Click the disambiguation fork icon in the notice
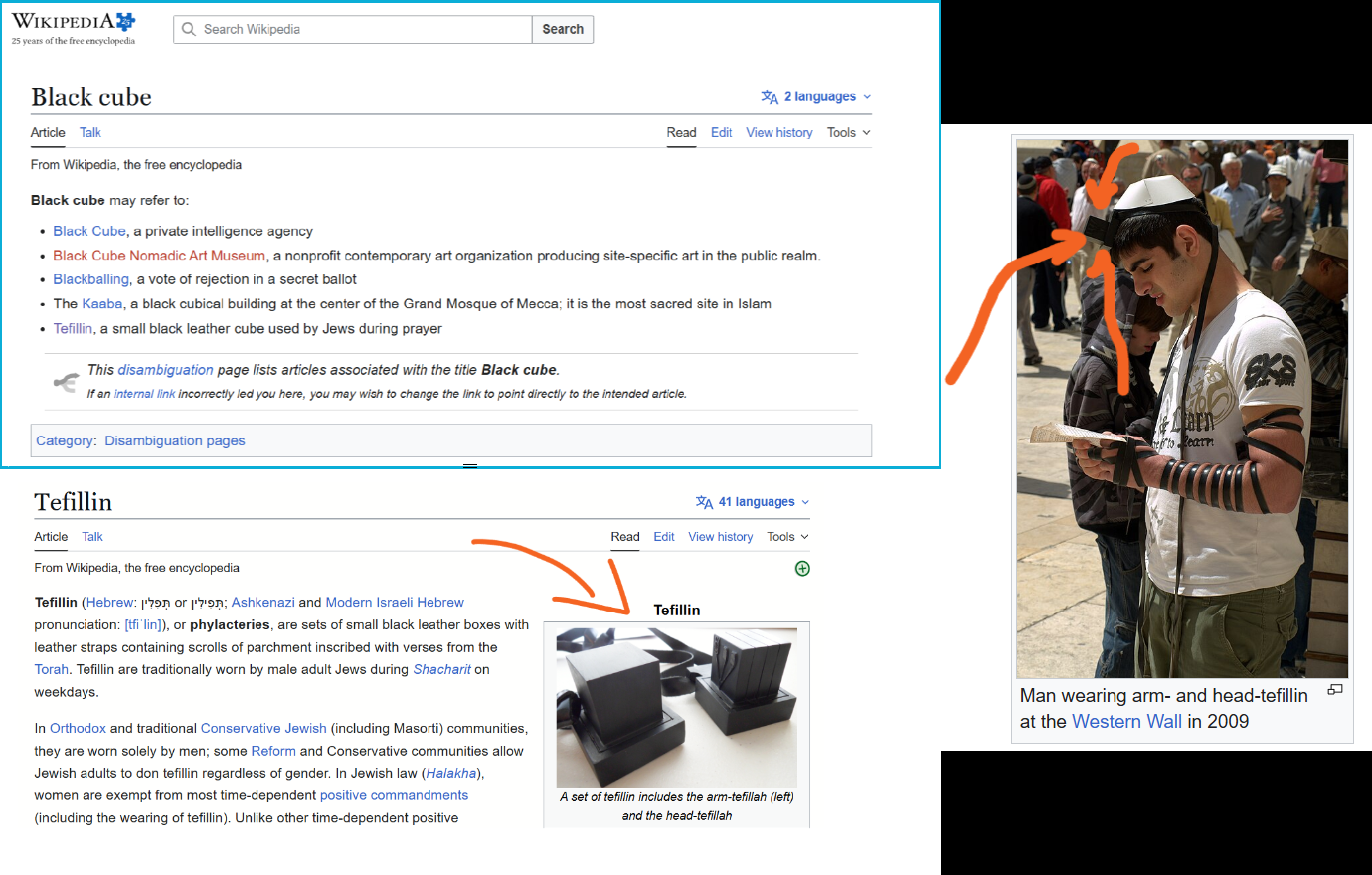The image size is (1372, 875). (x=66, y=382)
